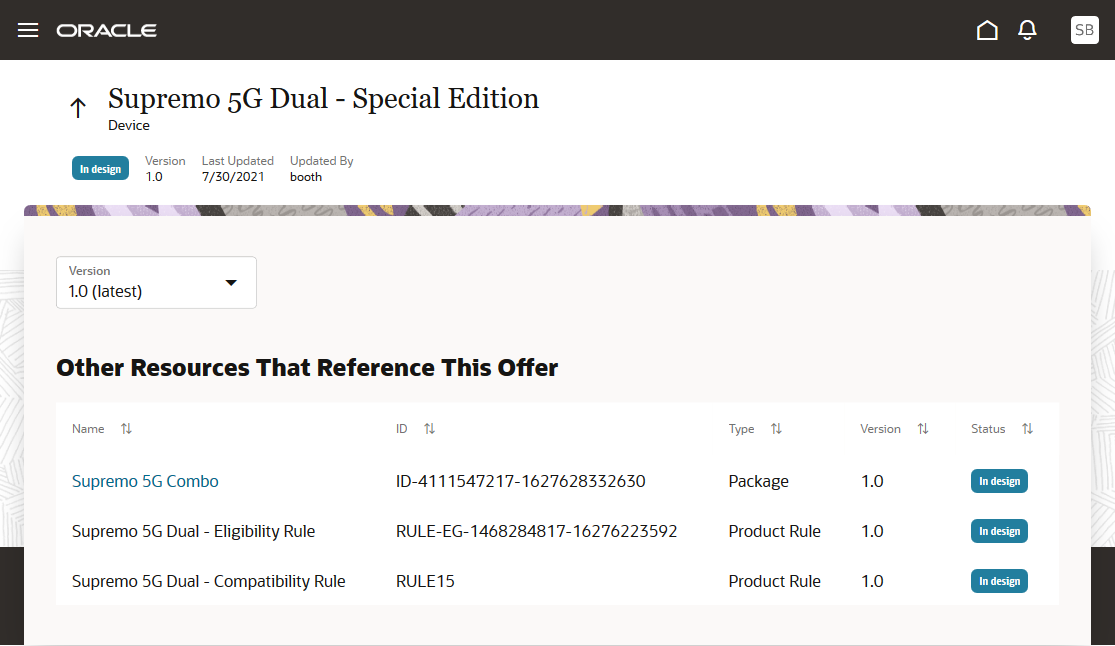The image size is (1115, 646).
Task: Click the Supremo 5G Combo status badge
Action: (x=999, y=481)
